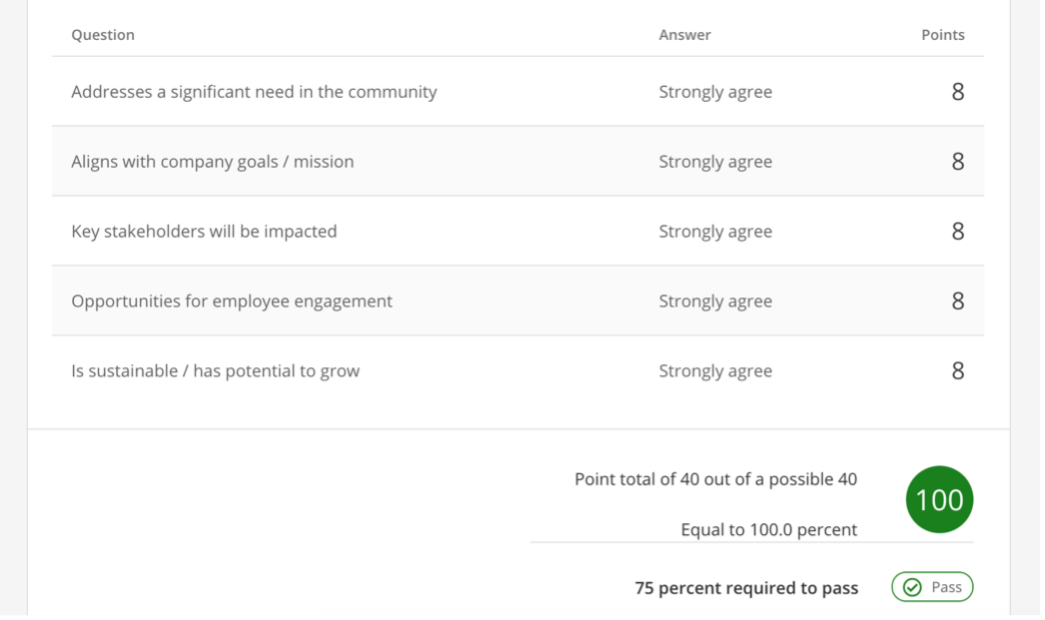This screenshot has width=1045, height=620.
Task: Click Strongly agree answer for company goals
Action: [715, 162]
